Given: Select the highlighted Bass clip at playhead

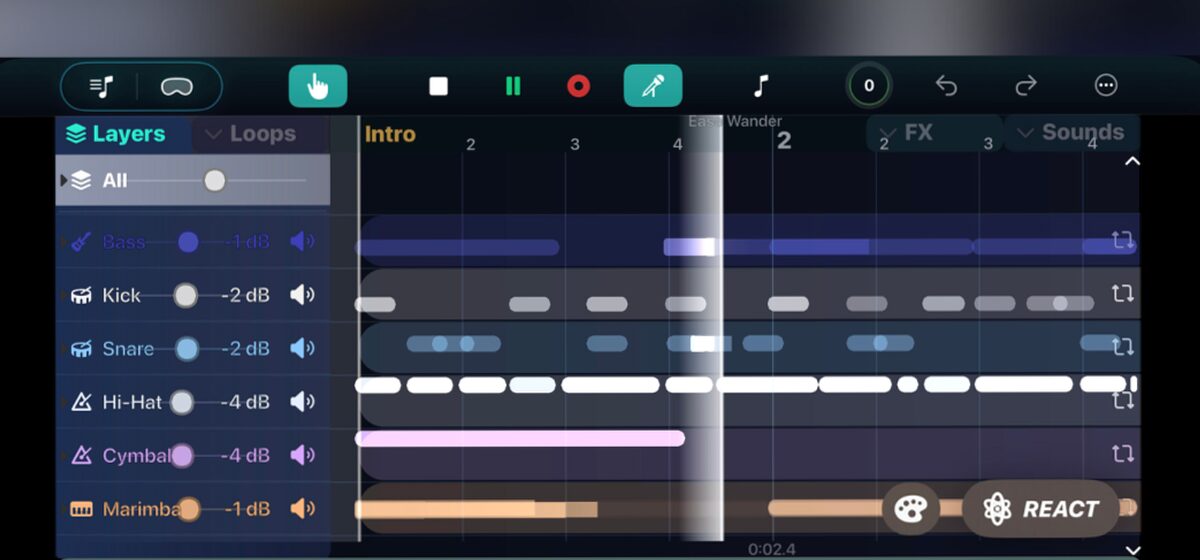Looking at the screenshot, I should pyautogui.click(x=690, y=247).
